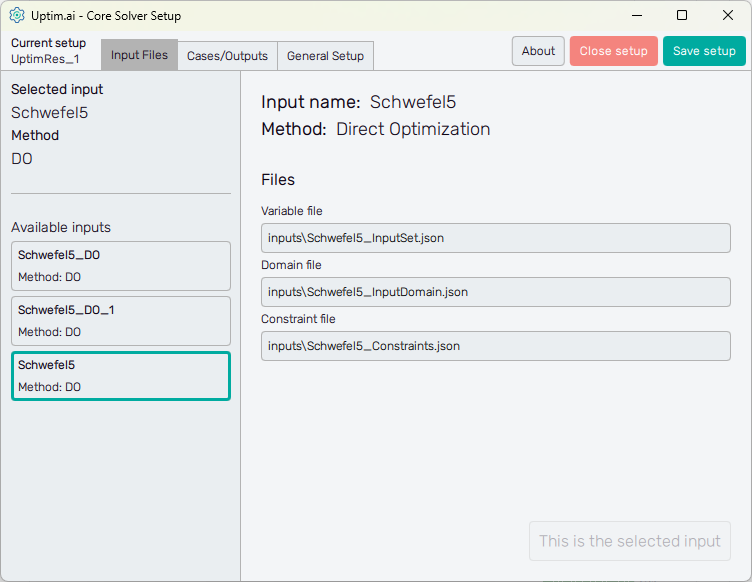Select the highlighted Schwefel5 input card
Viewport: 752px width, 582px height.
(x=121, y=376)
